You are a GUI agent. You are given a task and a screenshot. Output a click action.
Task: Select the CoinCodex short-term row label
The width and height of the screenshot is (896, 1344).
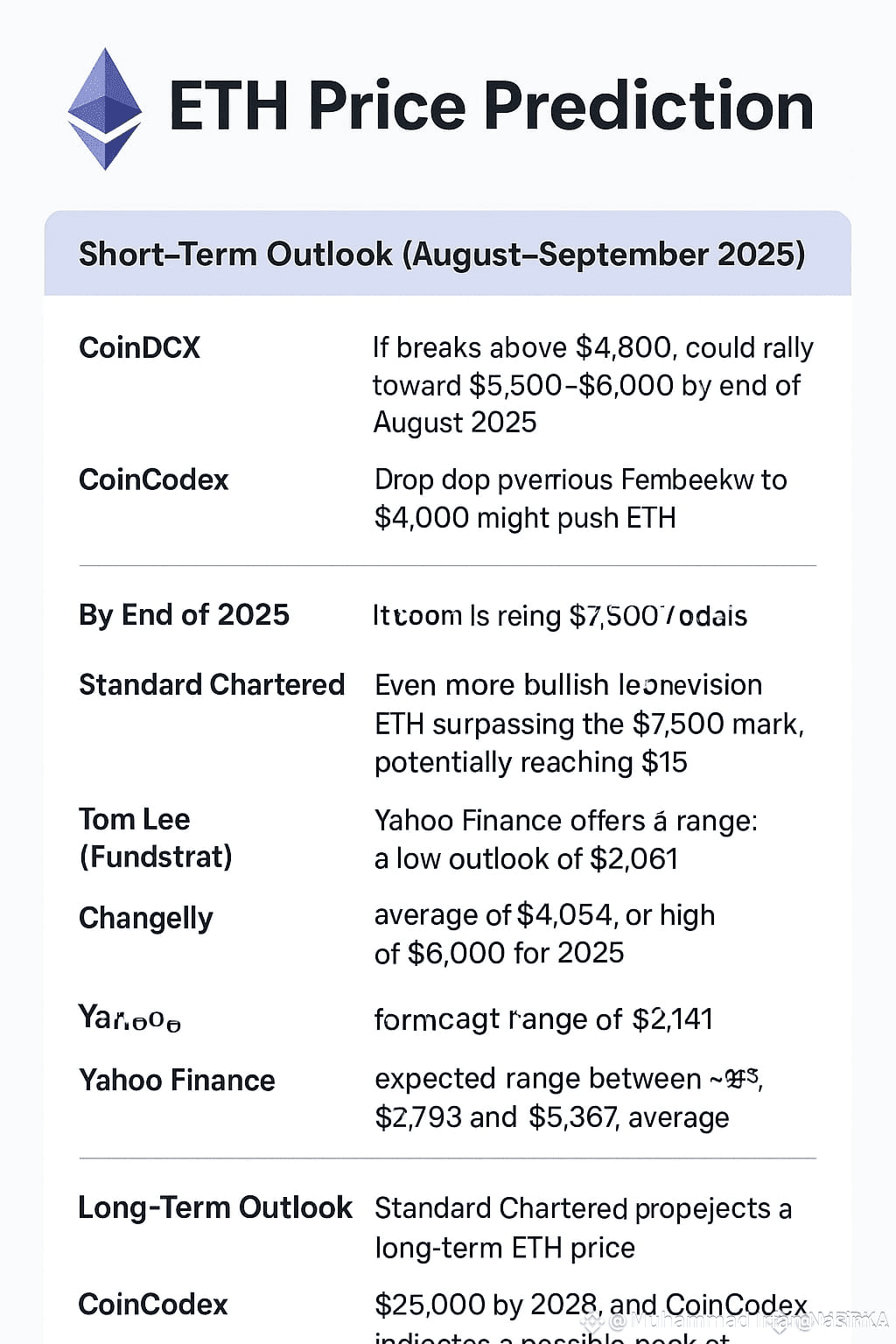[153, 479]
